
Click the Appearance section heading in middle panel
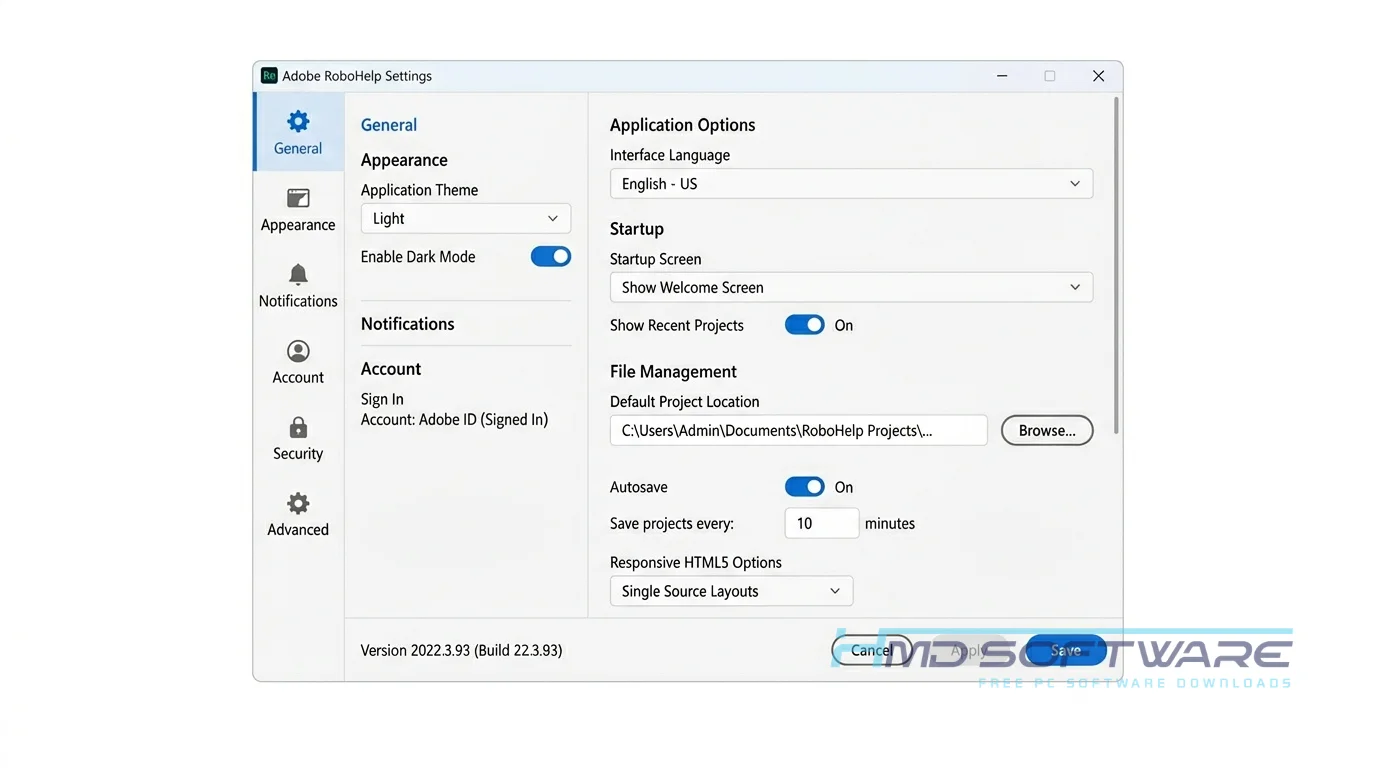coord(404,160)
